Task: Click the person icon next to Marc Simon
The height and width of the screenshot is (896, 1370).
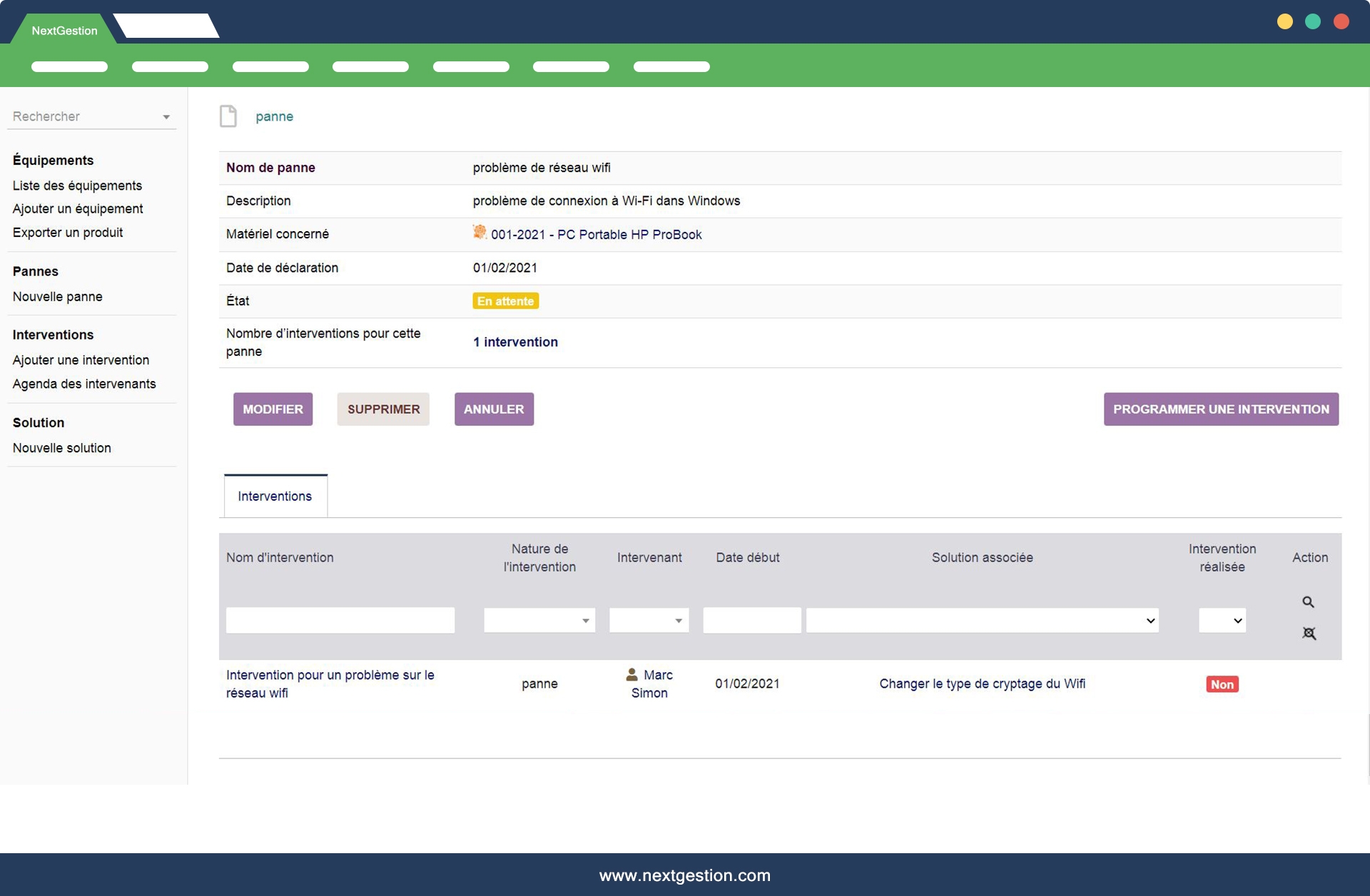Action: tap(631, 674)
